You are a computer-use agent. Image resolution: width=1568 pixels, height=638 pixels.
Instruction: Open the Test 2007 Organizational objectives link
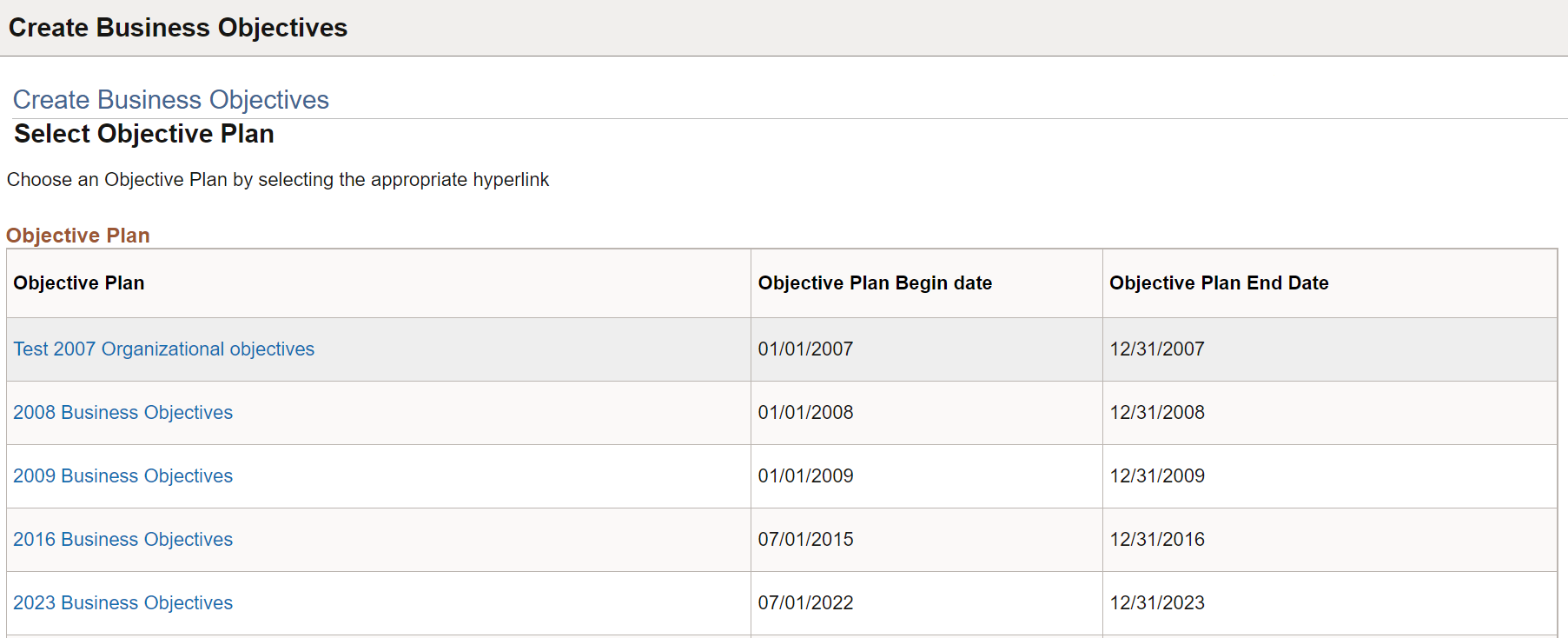(163, 349)
